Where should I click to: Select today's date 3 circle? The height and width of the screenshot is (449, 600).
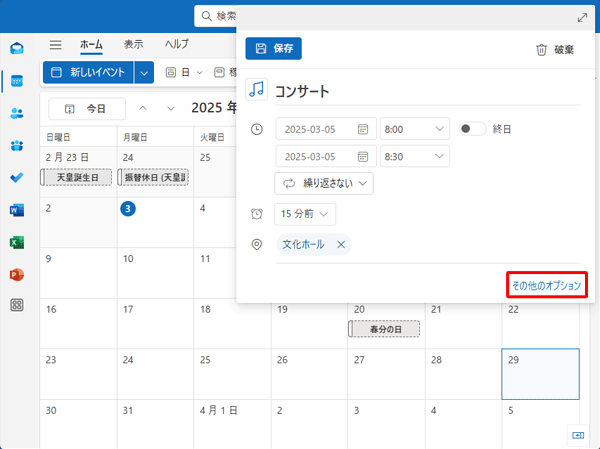point(128,209)
